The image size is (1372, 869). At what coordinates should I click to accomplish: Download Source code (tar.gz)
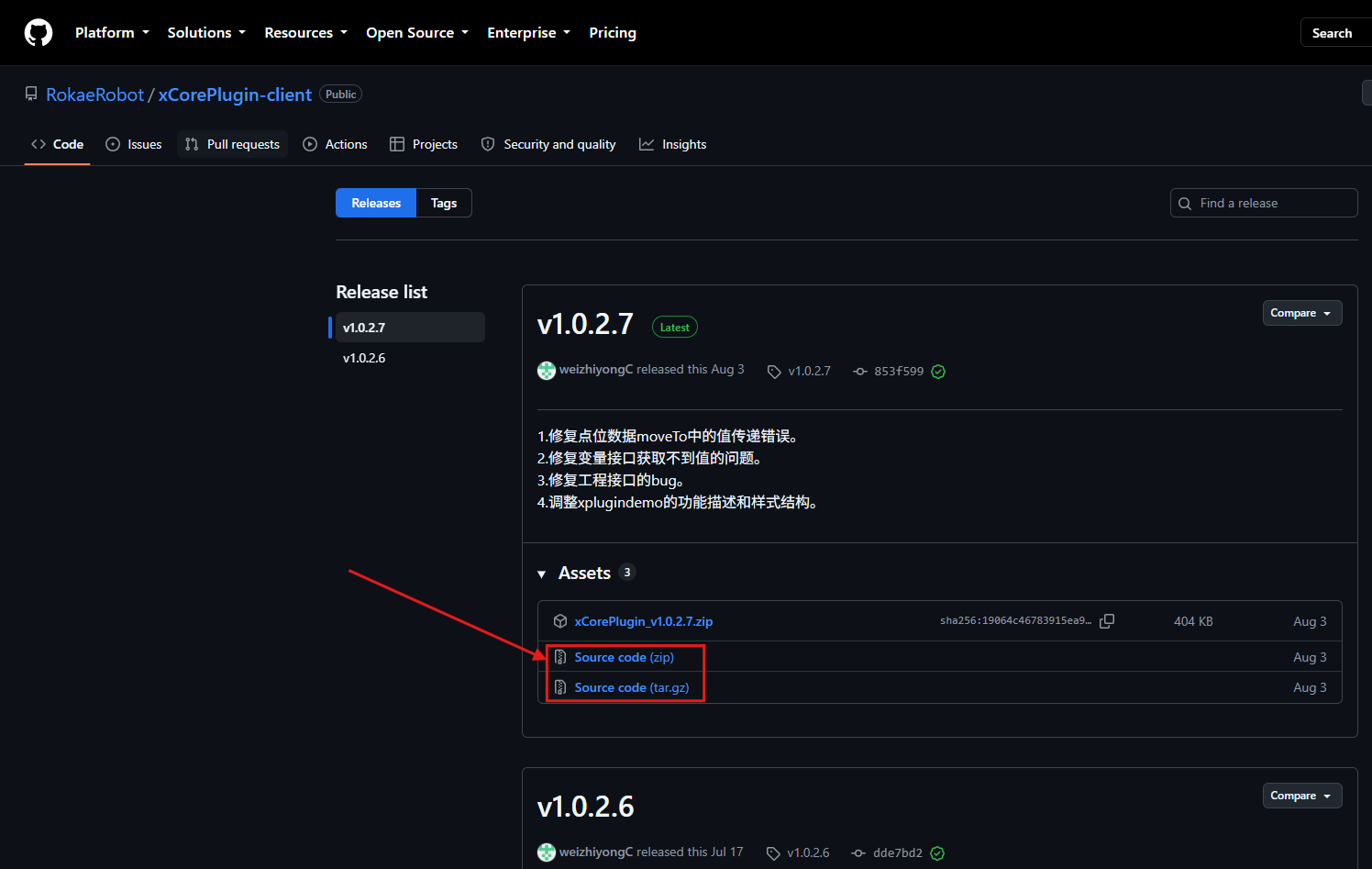[632, 687]
